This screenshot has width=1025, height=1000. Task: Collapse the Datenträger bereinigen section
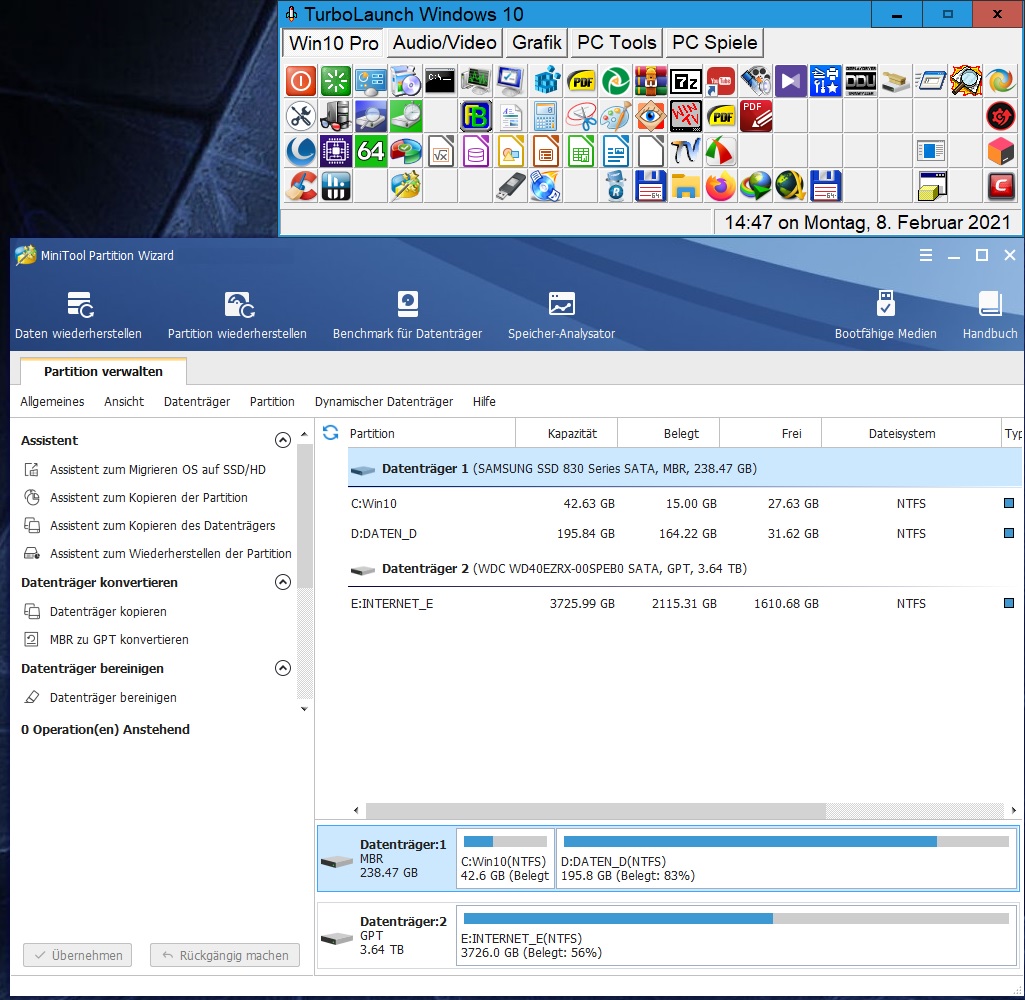pos(283,668)
